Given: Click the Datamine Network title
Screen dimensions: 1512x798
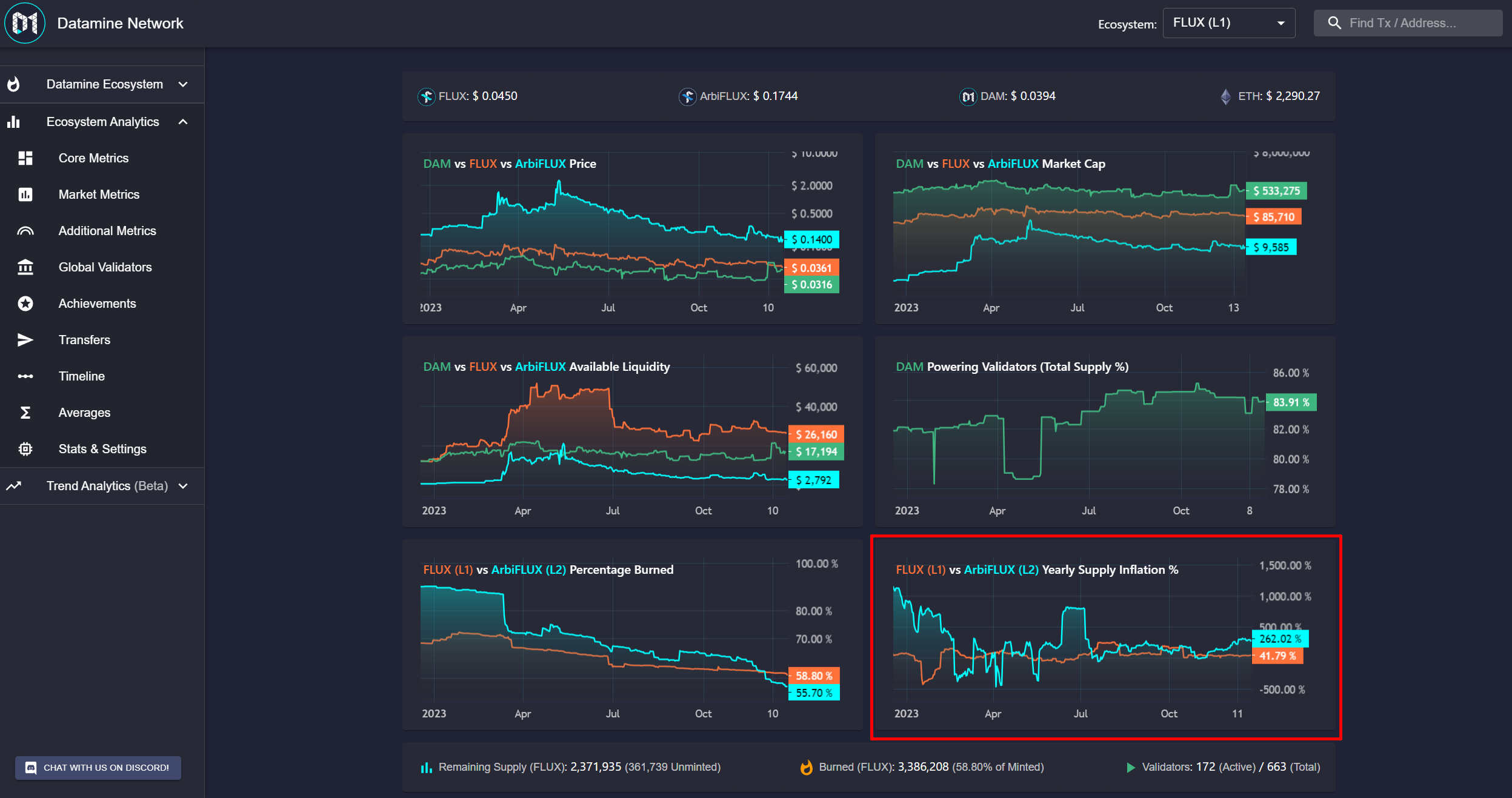Looking at the screenshot, I should coord(120,23).
